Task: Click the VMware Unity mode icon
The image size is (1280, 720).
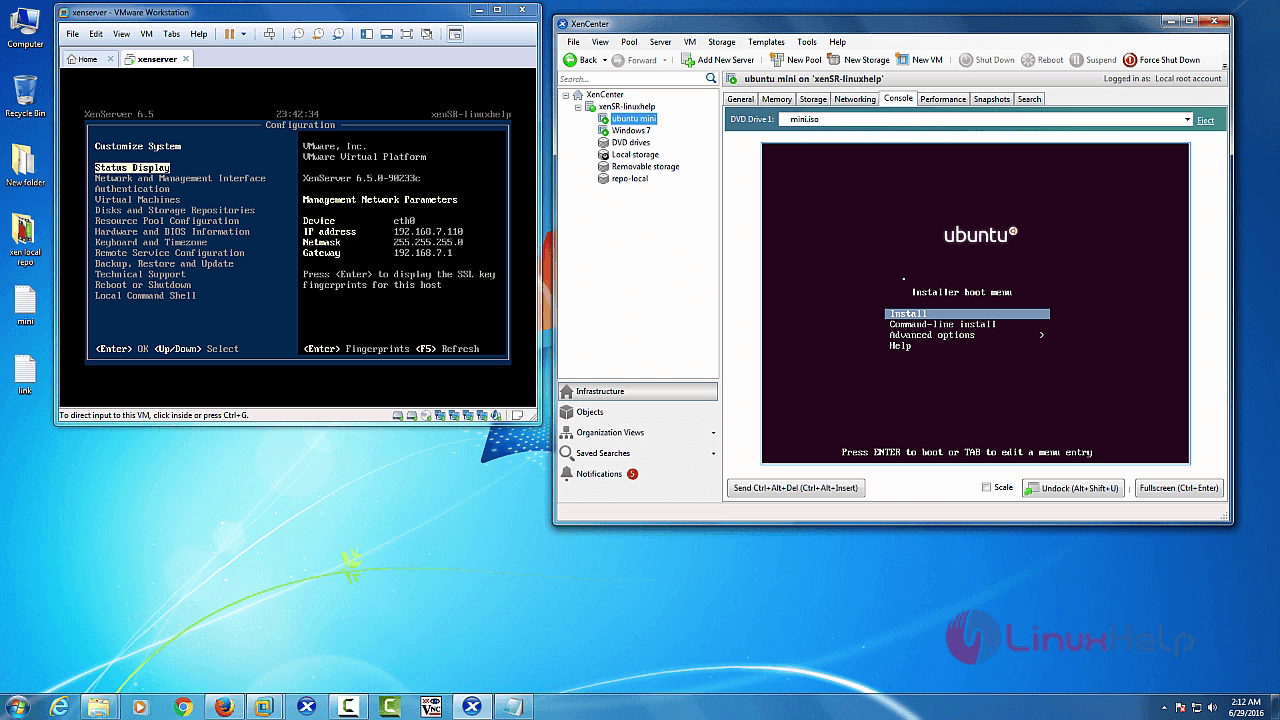Action: [427, 34]
